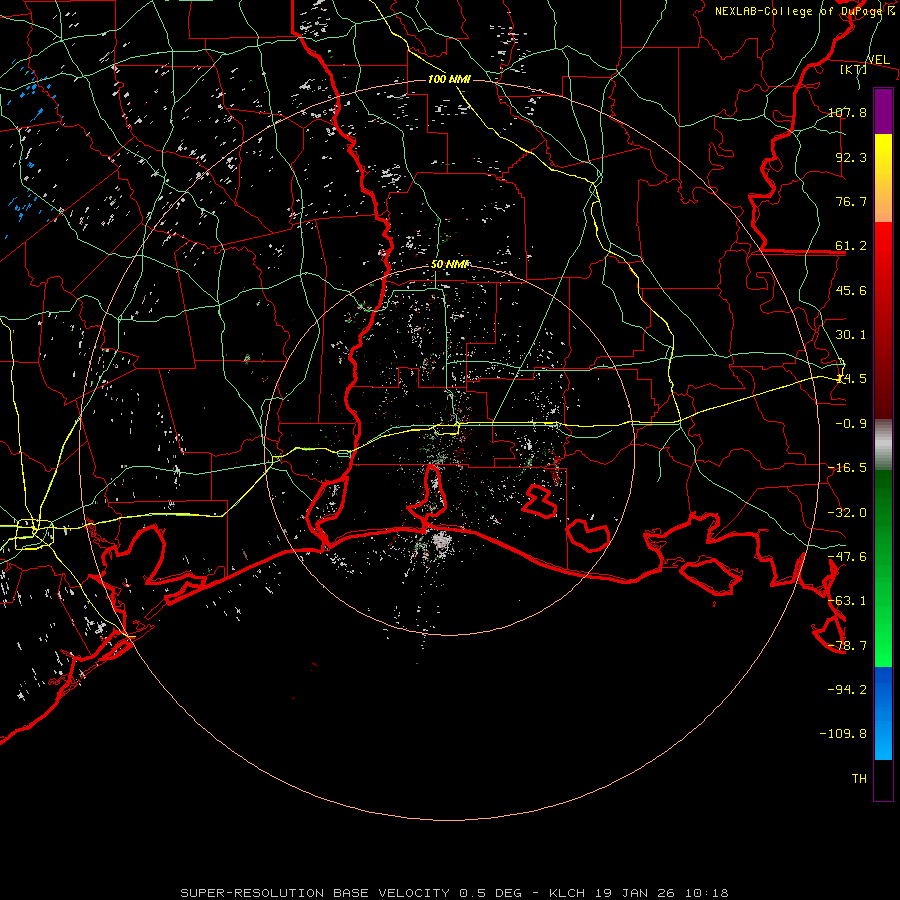The height and width of the screenshot is (900, 900).
Task: Click the purple segment of the color bar
Action: tap(883, 111)
